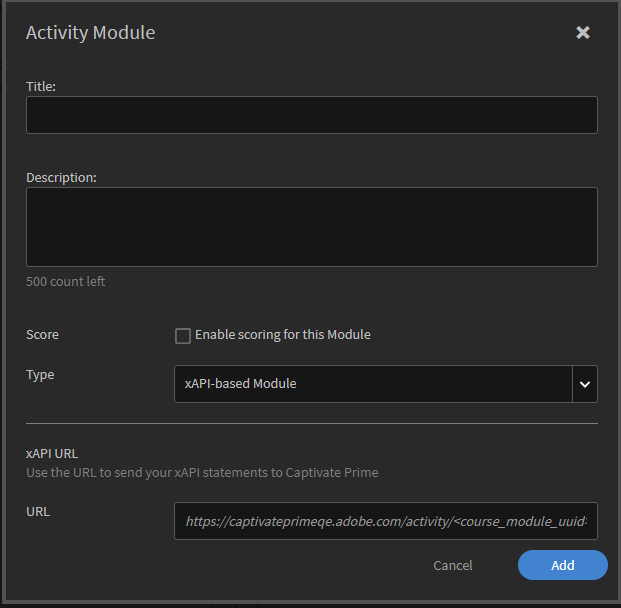
Task: Click the Captivate Prime xAPI help text
Action: coord(202,472)
